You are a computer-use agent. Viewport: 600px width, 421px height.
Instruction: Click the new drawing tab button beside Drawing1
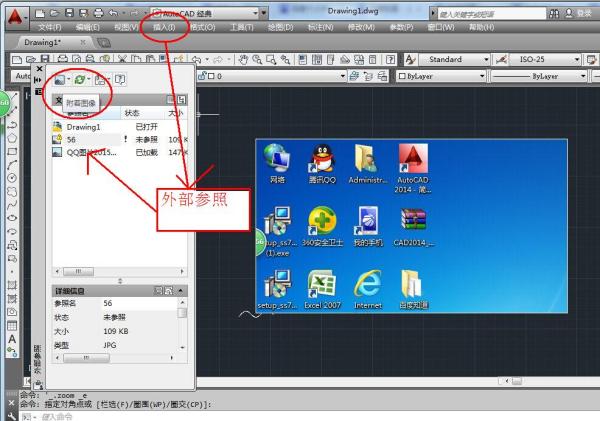(x=103, y=42)
